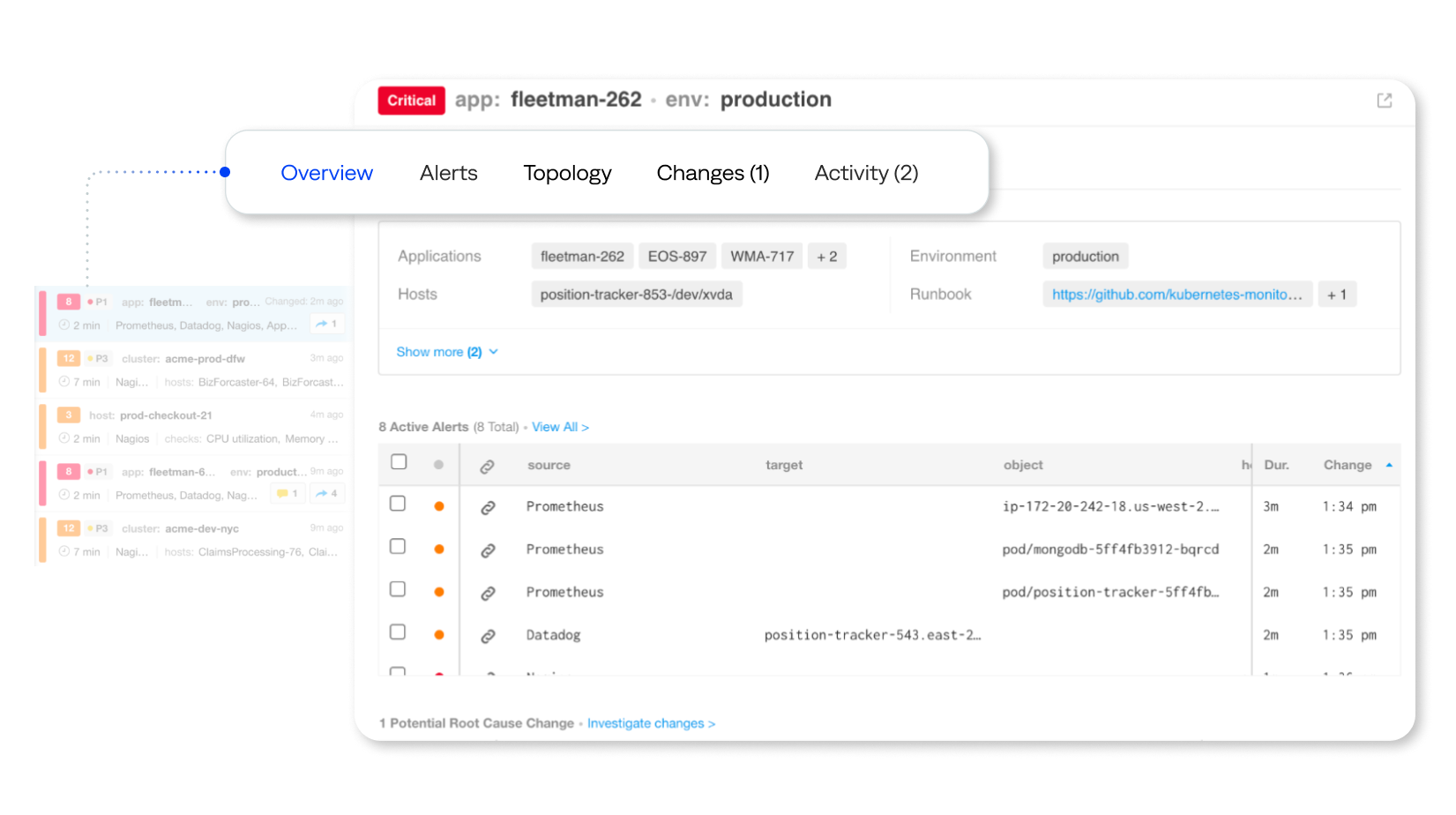1456x815 pixels.
Task: Click the 3m duration cell
Action: [x=1271, y=506]
